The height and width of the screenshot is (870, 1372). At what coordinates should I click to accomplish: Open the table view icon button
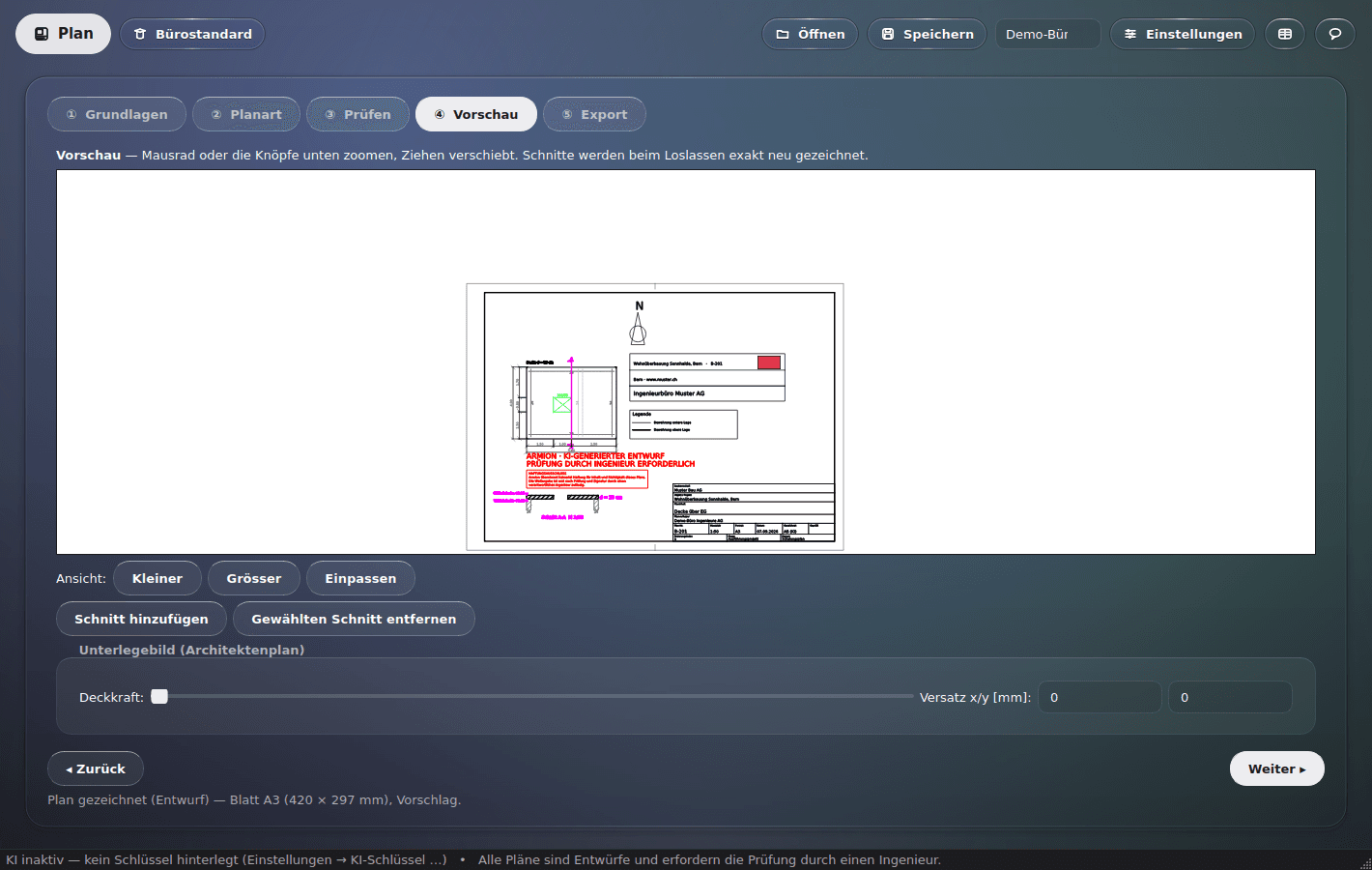[1285, 34]
